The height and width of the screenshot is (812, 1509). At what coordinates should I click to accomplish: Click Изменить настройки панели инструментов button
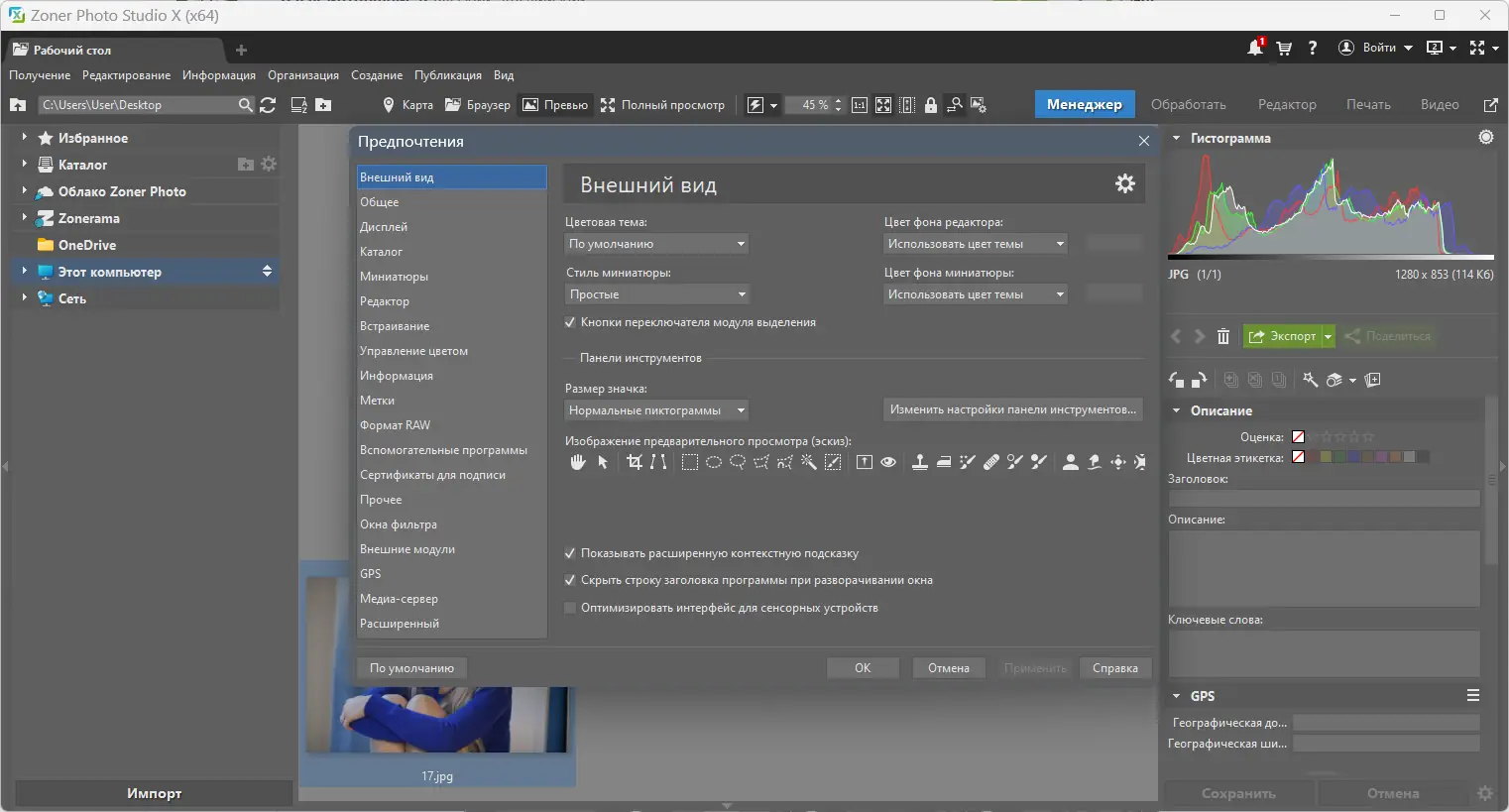1012,409
